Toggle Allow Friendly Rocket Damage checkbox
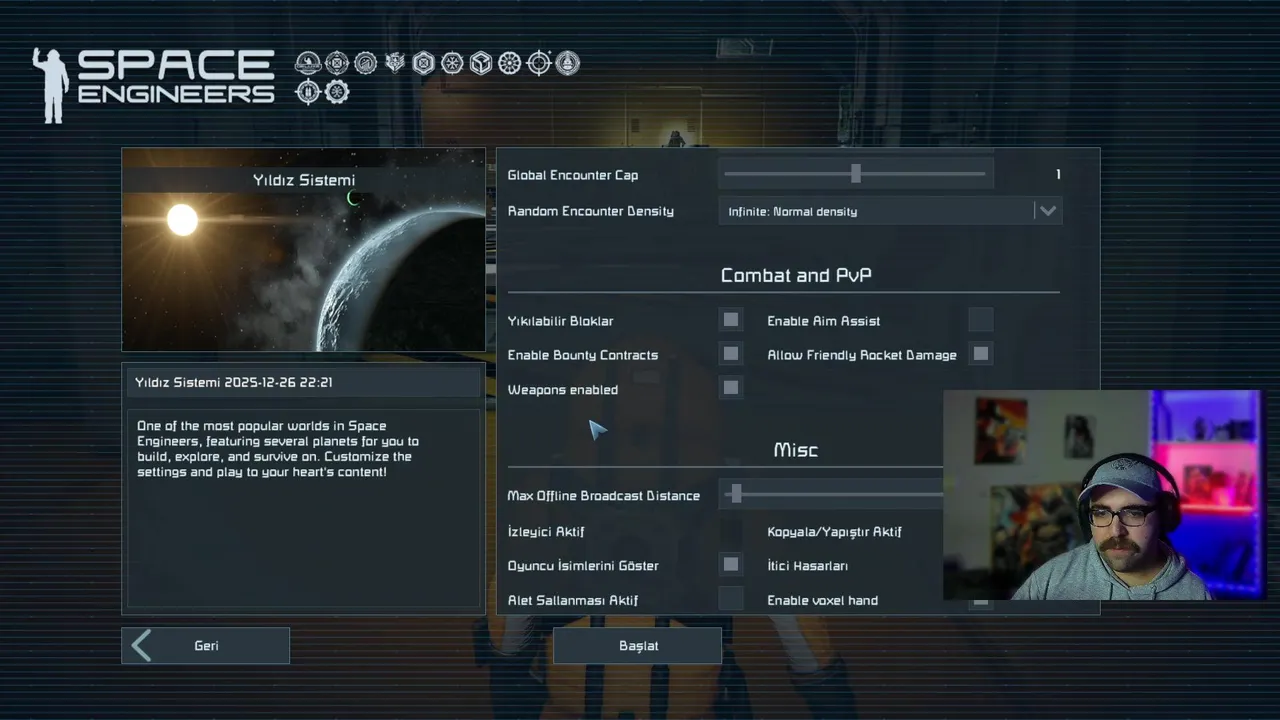 981,354
